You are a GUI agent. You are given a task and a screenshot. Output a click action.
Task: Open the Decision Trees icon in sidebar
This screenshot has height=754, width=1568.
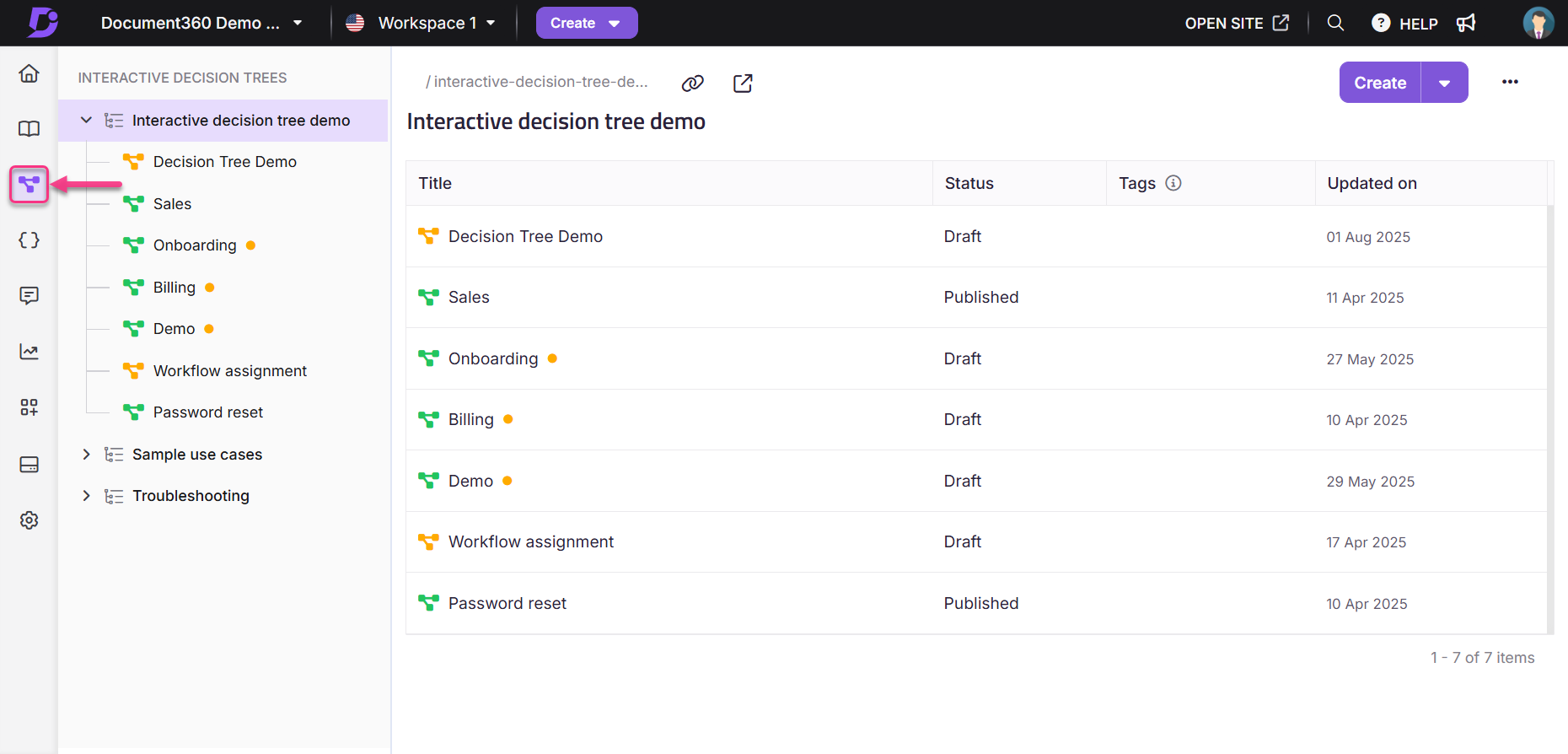click(29, 184)
